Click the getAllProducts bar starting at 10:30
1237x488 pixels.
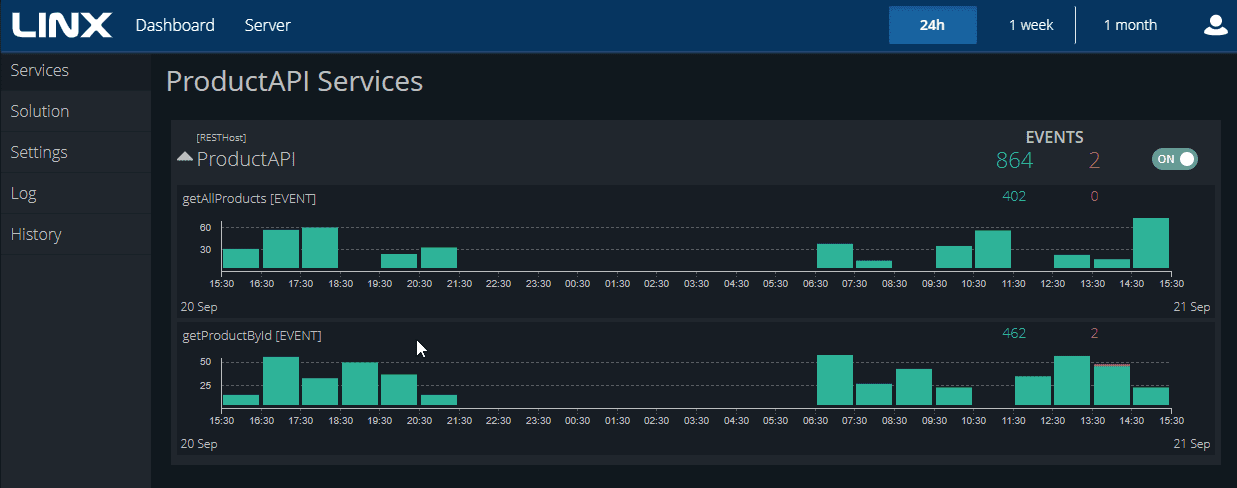[x=993, y=249]
